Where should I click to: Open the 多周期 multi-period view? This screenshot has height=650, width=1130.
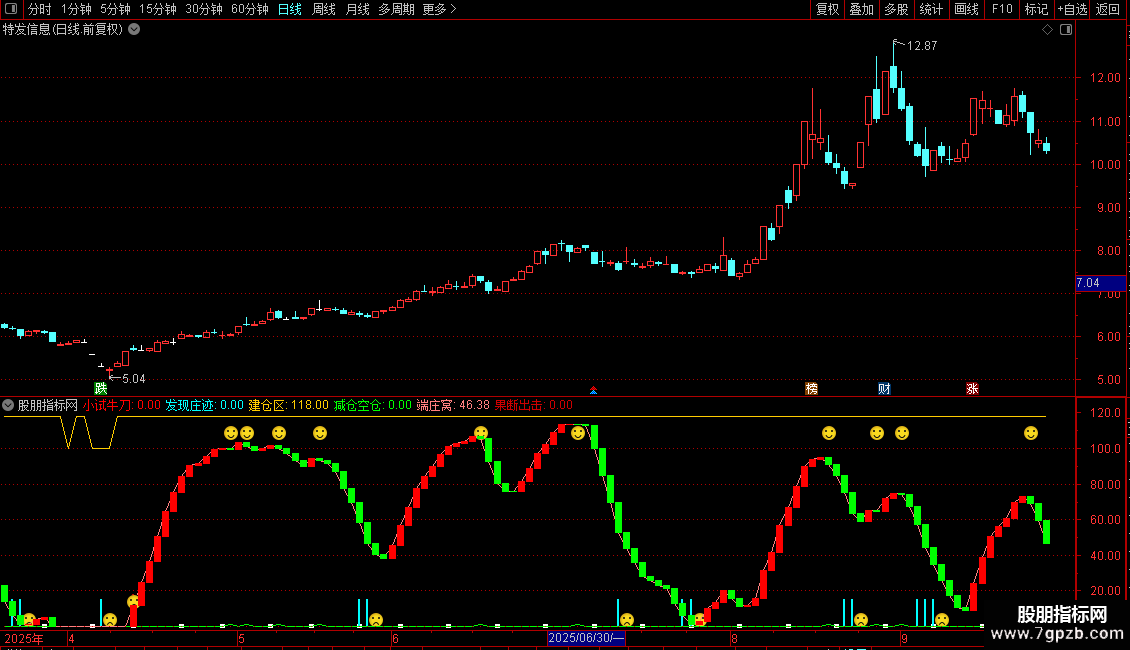pos(396,9)
